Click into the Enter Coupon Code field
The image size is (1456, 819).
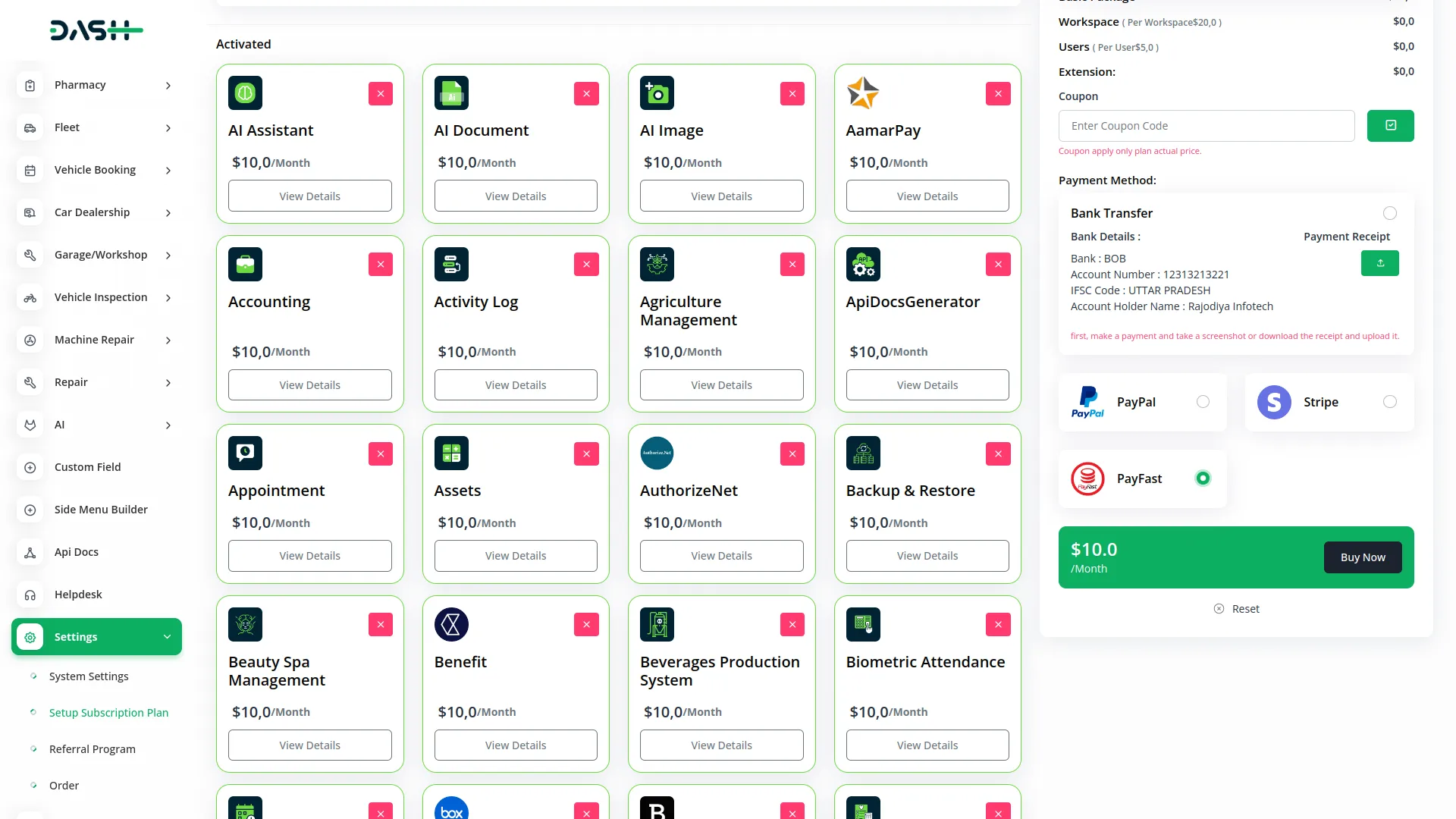[x=1206, y=126]
